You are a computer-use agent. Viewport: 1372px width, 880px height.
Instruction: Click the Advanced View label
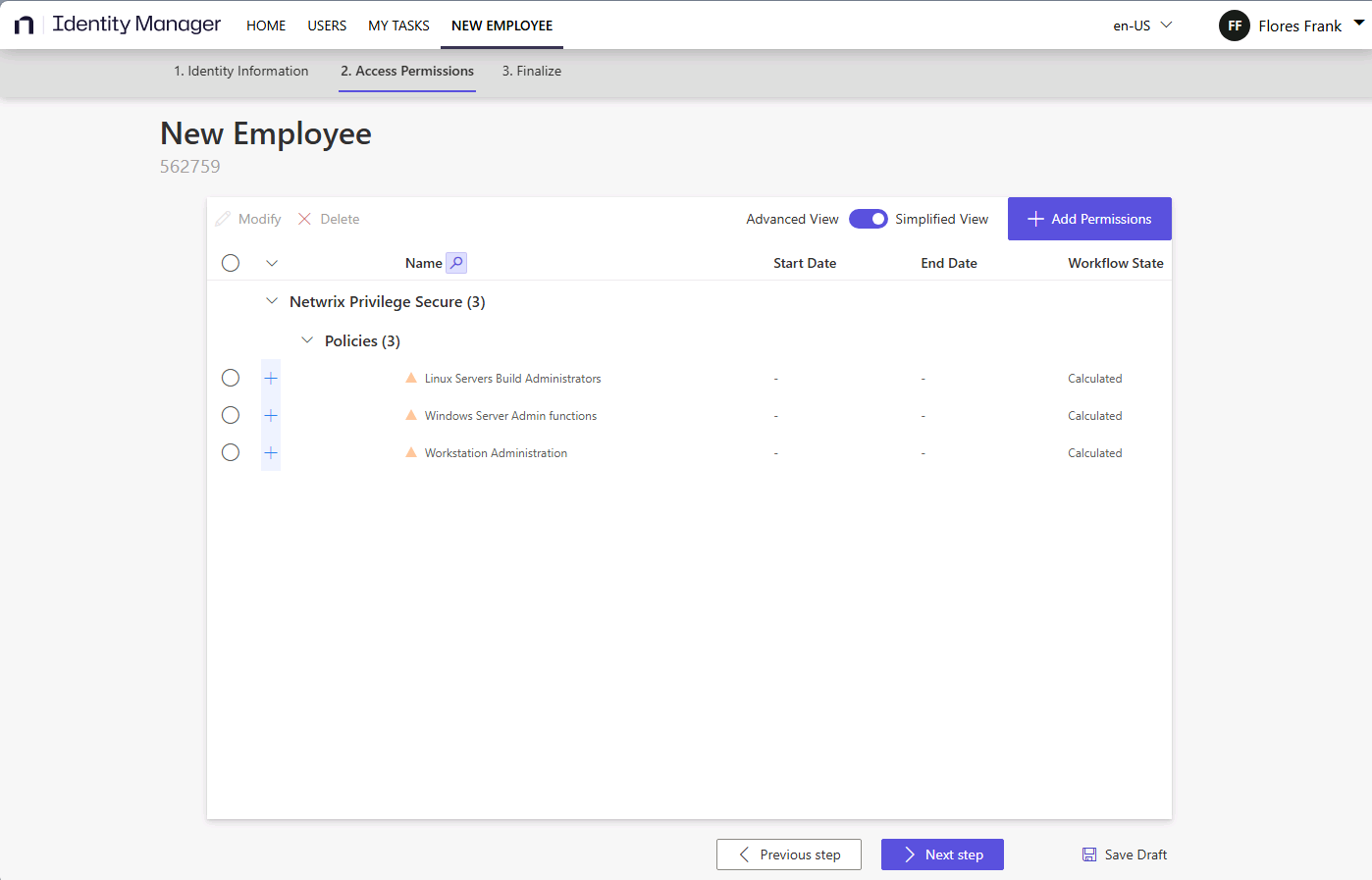point(792,219)
